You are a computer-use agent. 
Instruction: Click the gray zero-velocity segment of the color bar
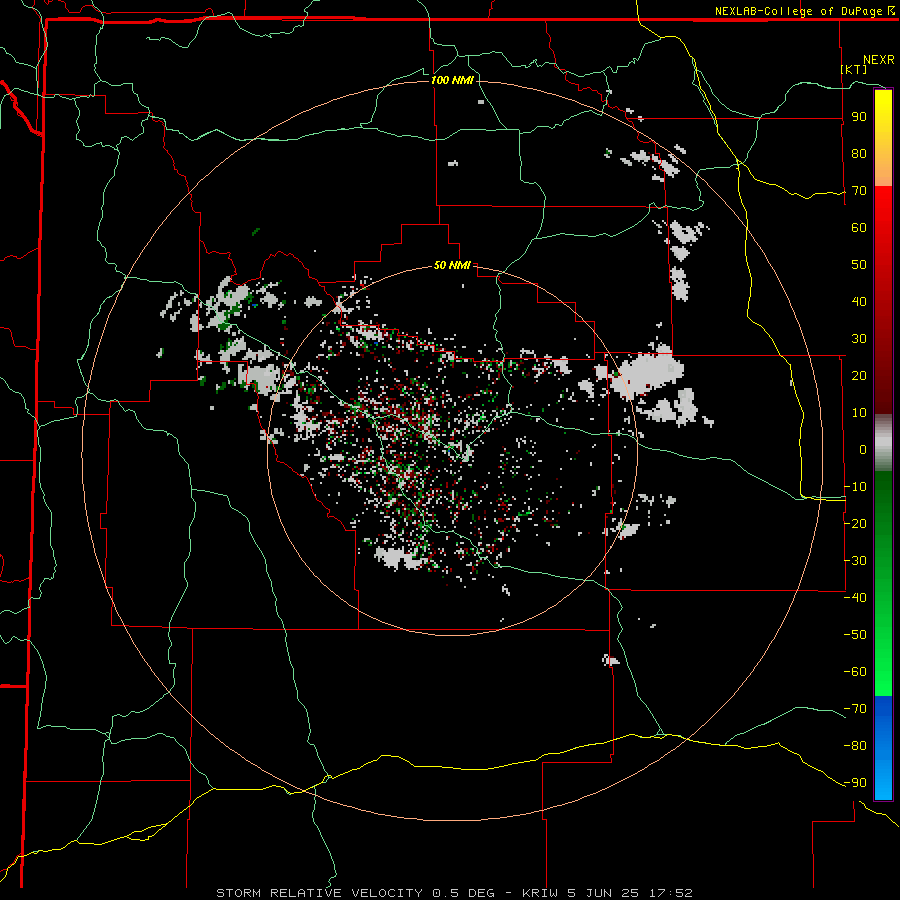click(883, 443)
